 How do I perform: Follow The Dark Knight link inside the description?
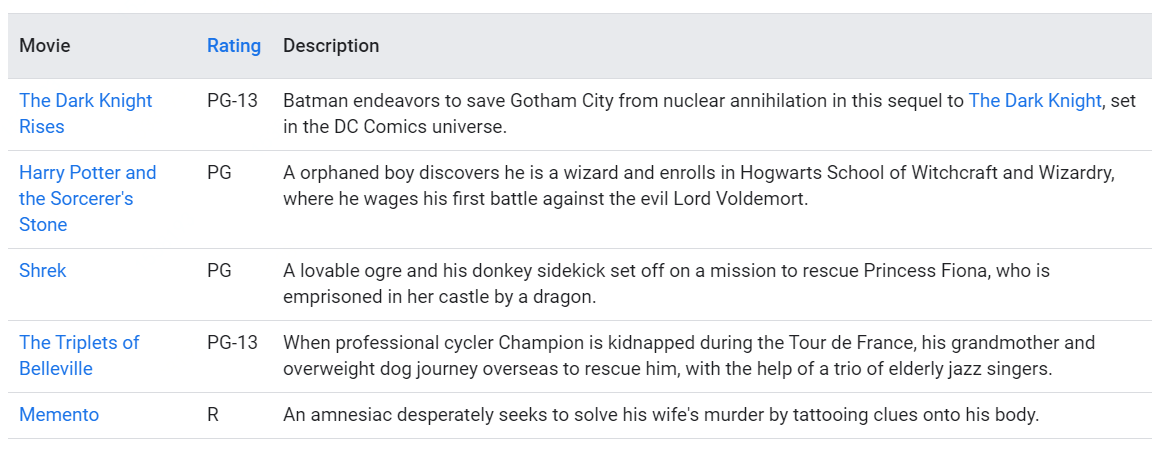1035,100
